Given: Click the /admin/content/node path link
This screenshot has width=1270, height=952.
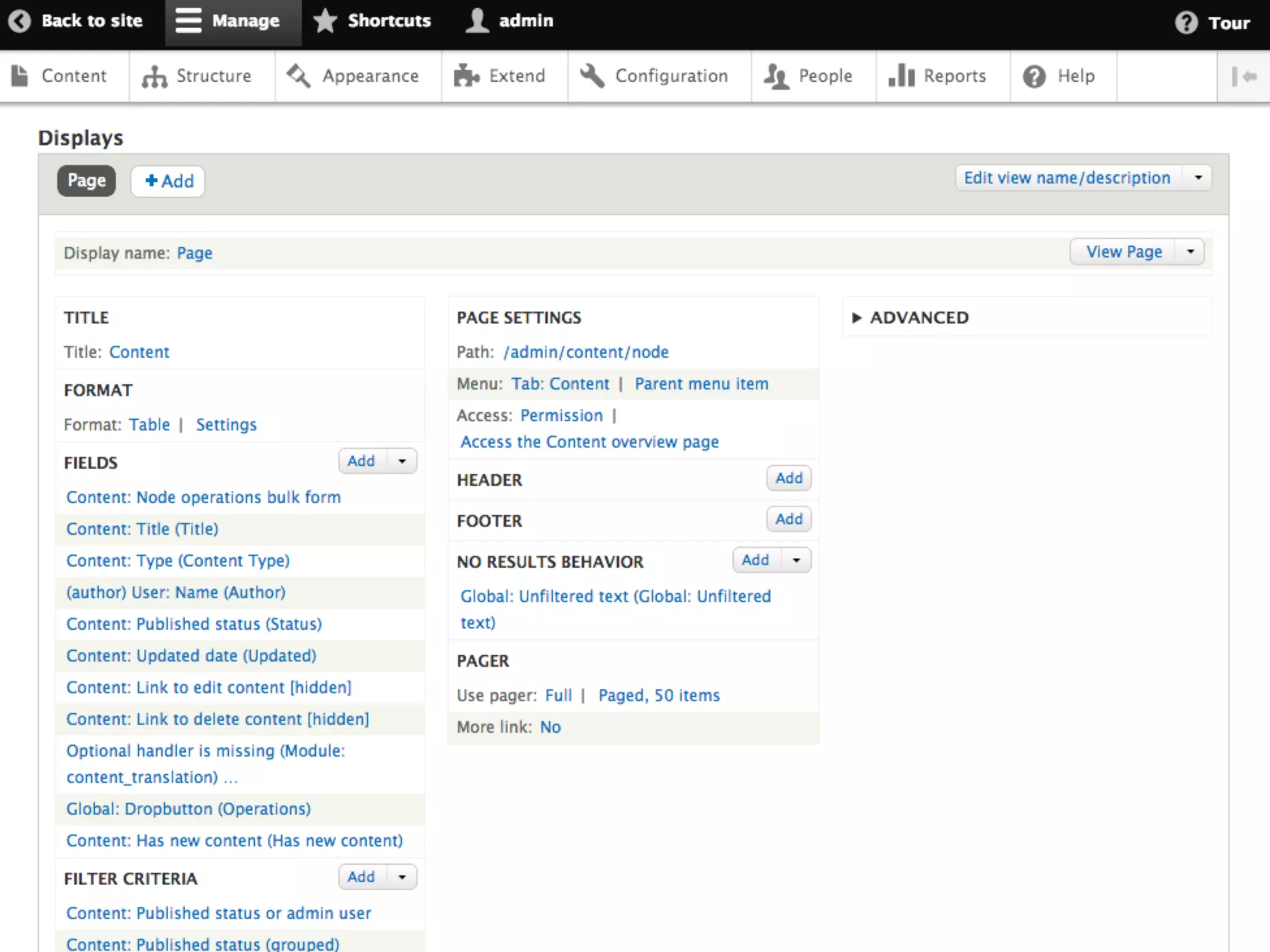Looking at the screenshot, I should coord(586,352).
